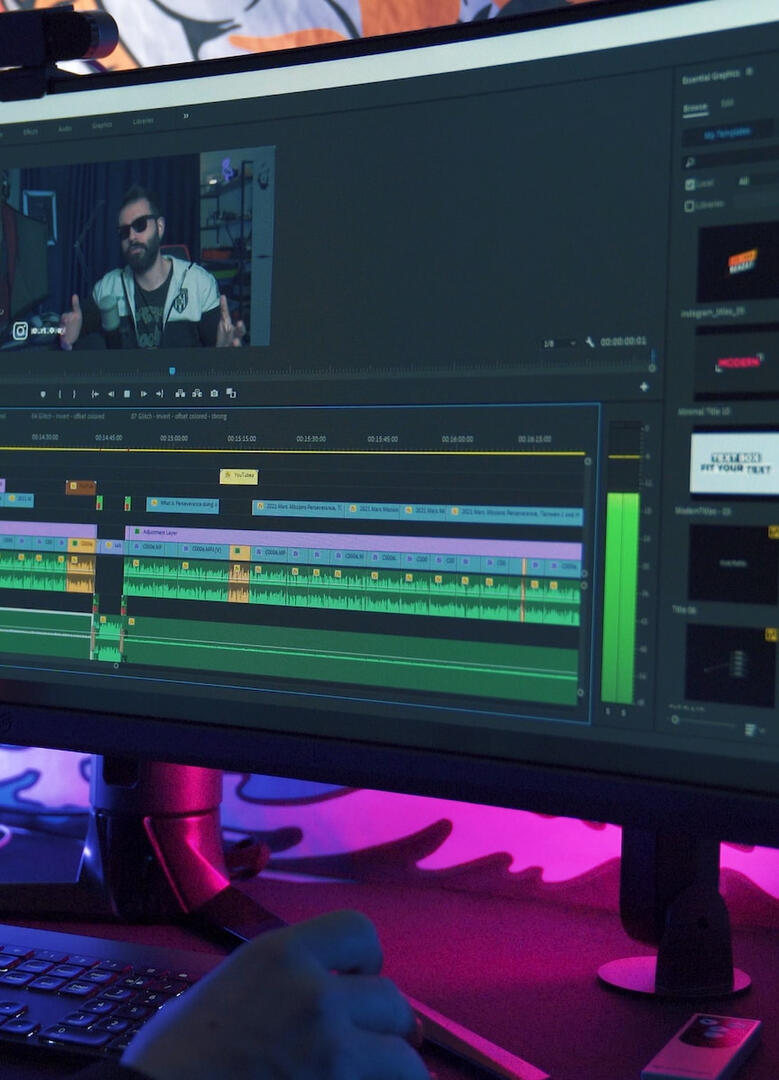Stop playback with the Stop button
779x1080 pixels.
127,394
